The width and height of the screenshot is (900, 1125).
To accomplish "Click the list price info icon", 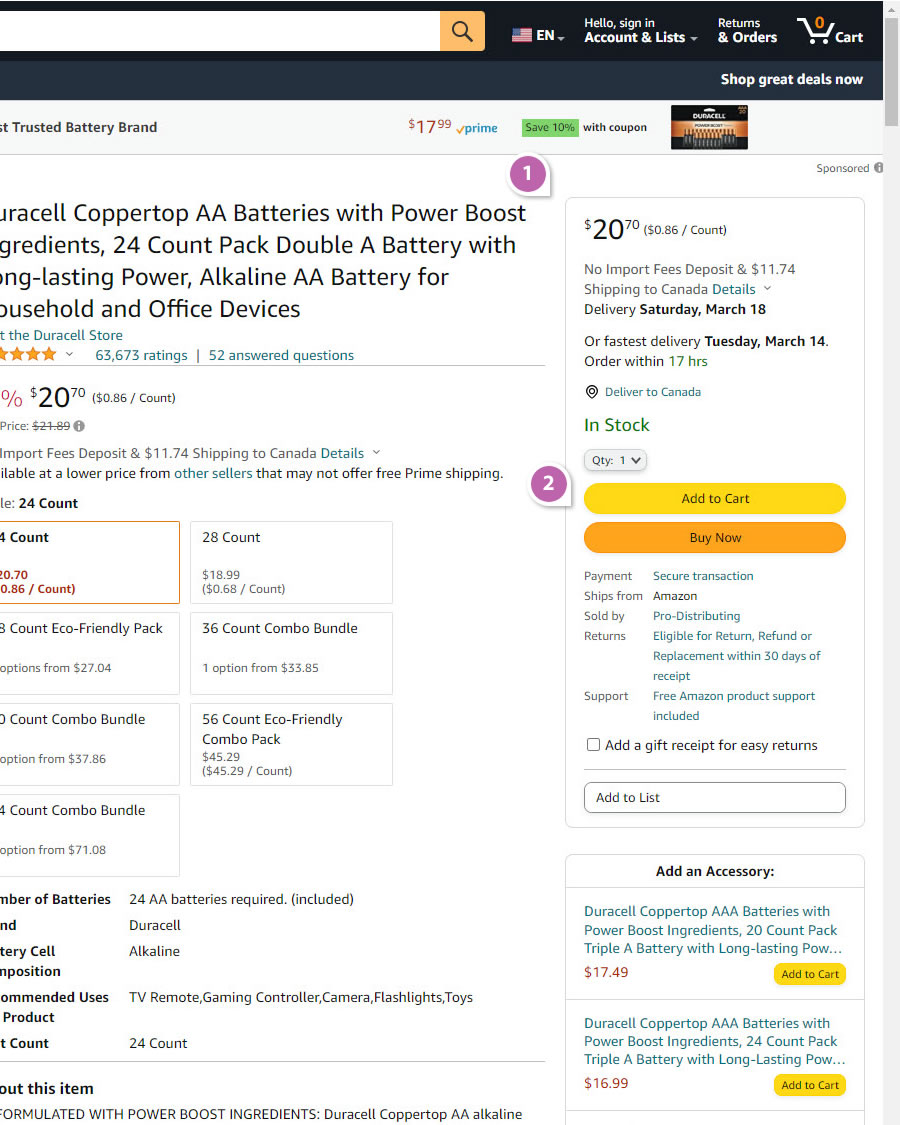I will pos(79,426).
